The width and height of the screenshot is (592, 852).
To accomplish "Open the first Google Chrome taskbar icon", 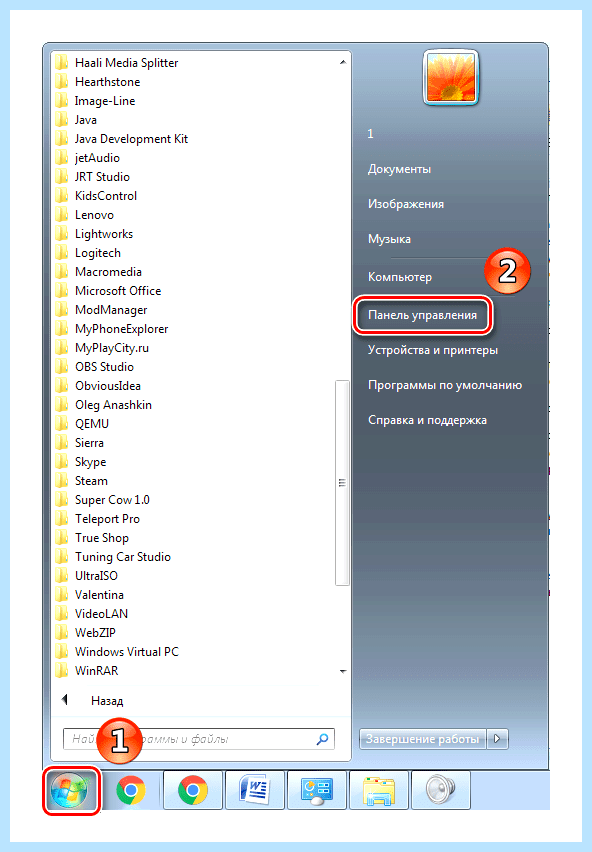I will click(131, 791).
